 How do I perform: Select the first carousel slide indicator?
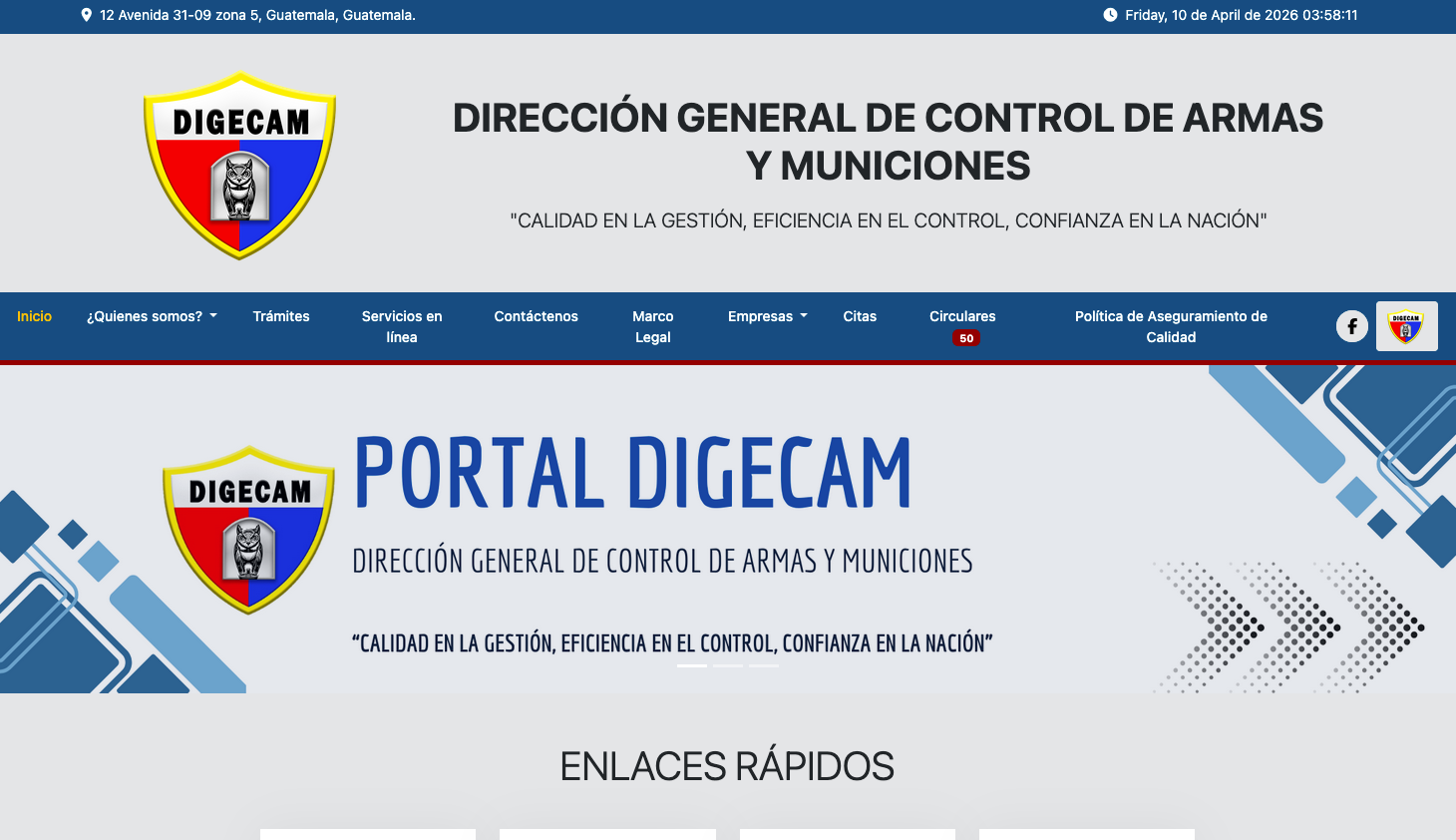coord(692,665)
